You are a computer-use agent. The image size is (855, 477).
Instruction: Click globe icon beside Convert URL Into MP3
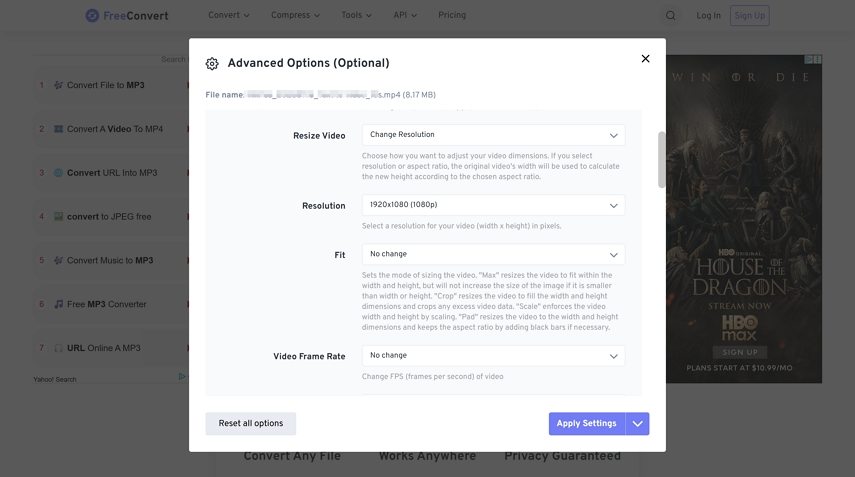tap(58, 173)
